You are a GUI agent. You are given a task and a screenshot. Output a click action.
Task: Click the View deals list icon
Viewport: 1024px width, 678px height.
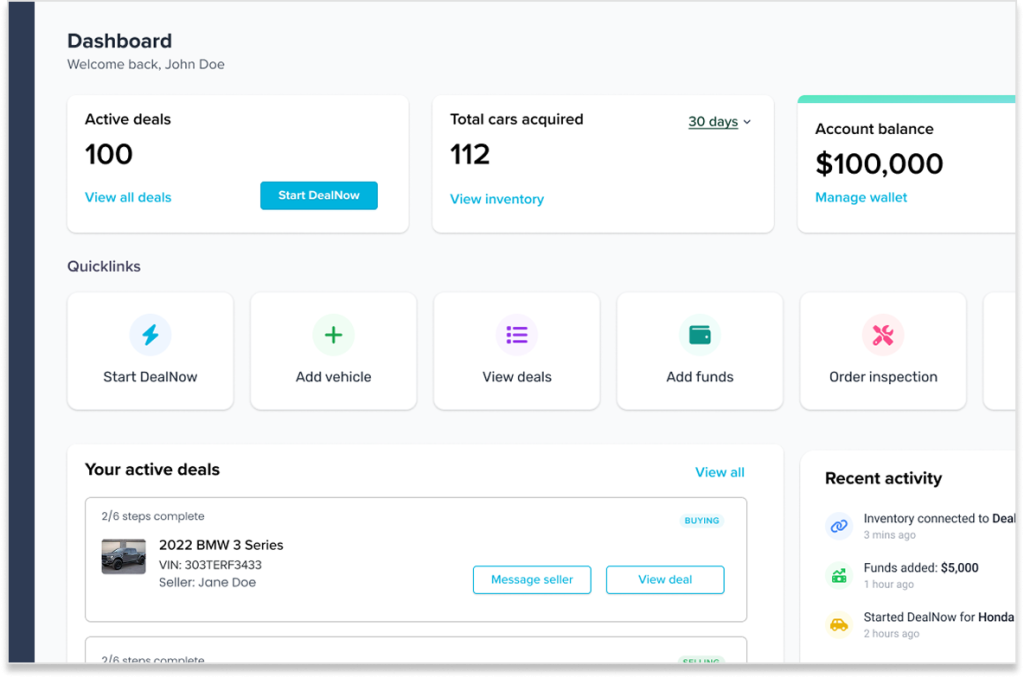coord(516,335)
